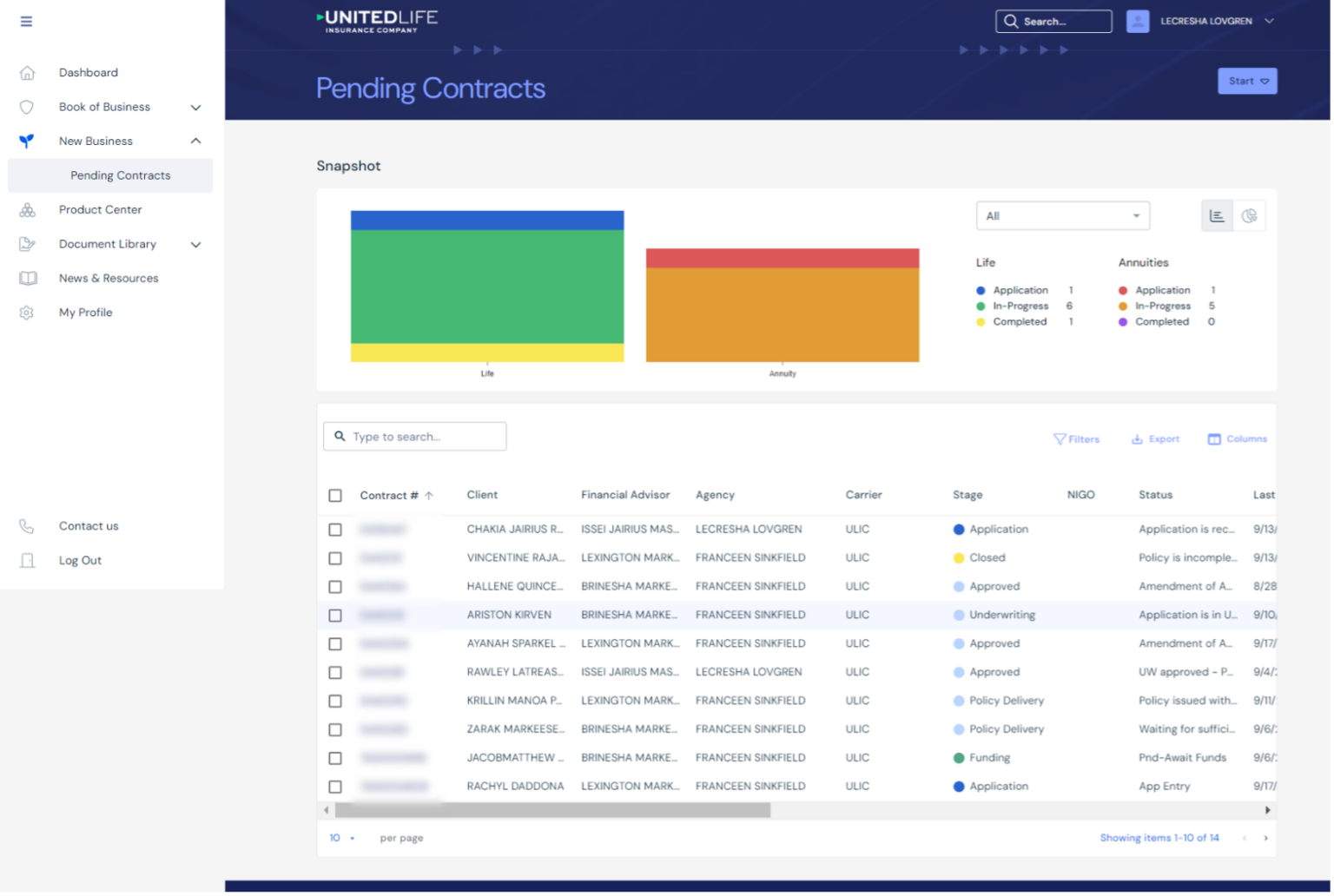Screen dimensions: 1334x896
Task: Open the 10 per page dropdown
Action: (341, 838)
